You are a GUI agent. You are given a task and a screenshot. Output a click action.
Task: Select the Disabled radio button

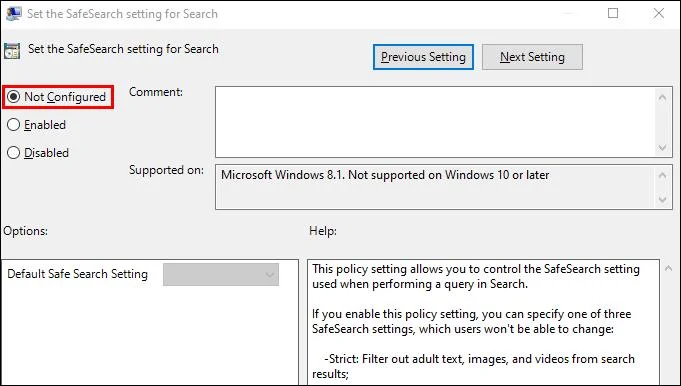13,153
